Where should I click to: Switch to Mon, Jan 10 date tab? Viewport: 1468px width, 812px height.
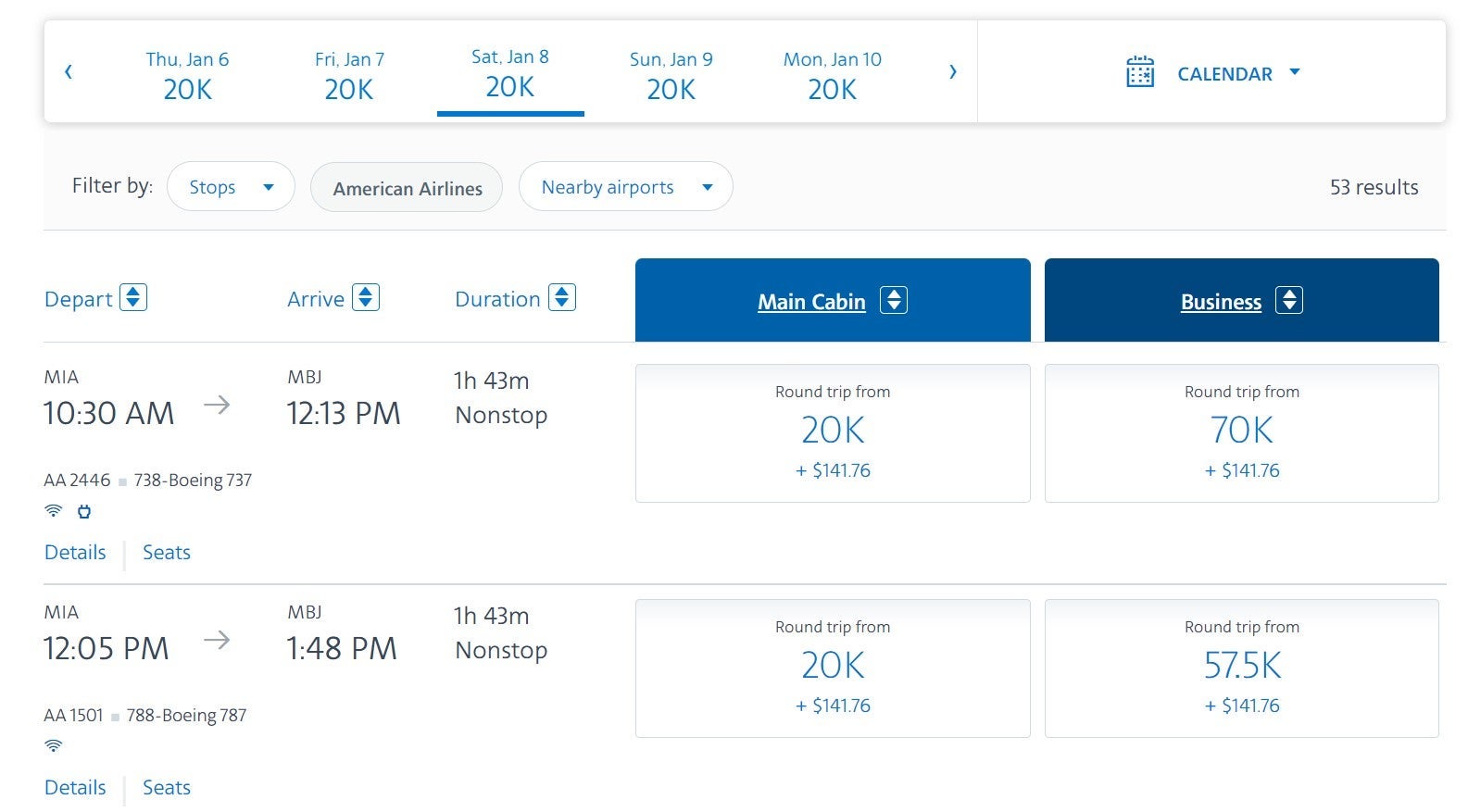pos(832,75)
